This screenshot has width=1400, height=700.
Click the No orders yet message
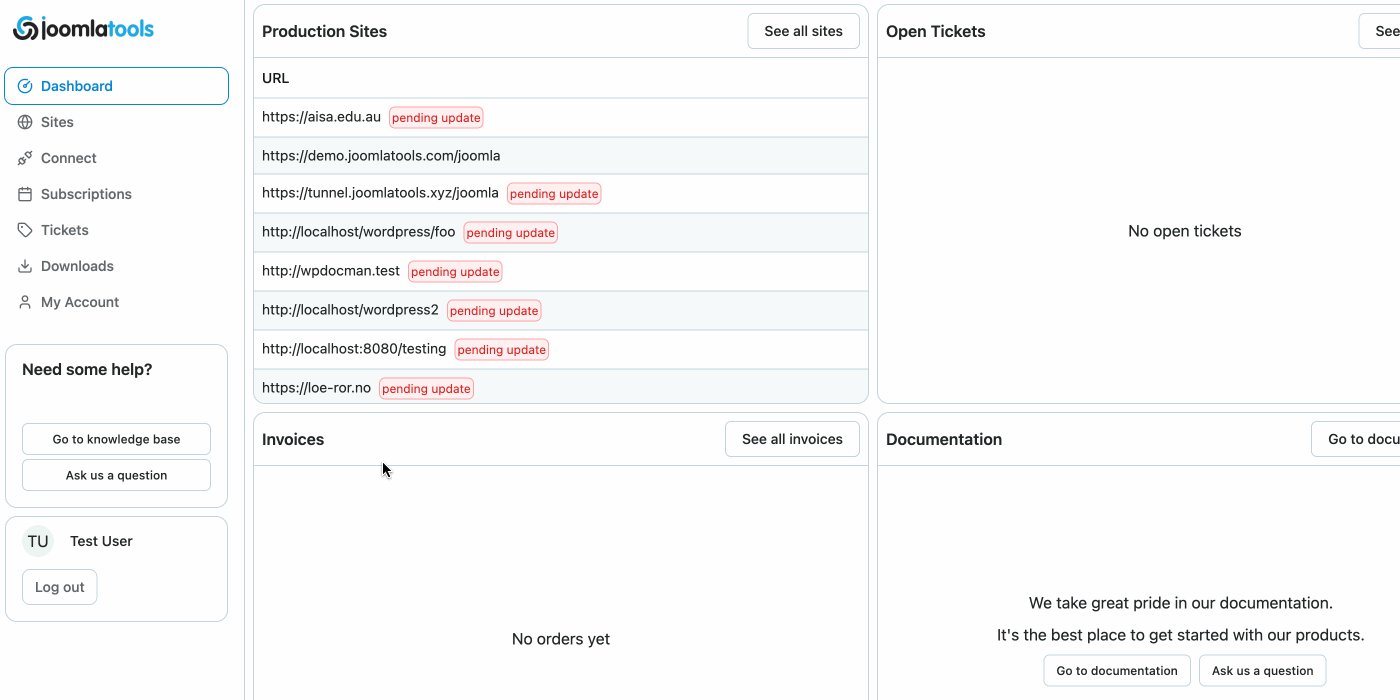560,639
